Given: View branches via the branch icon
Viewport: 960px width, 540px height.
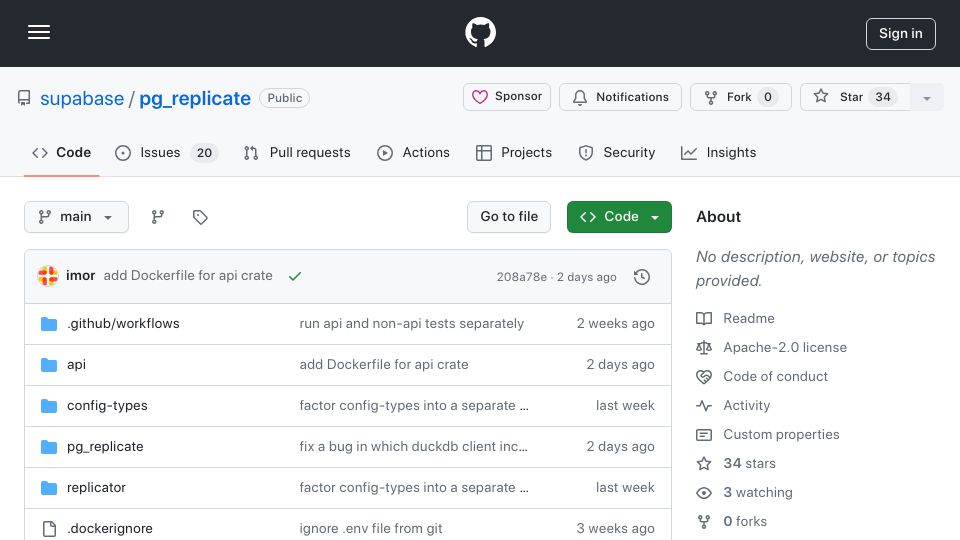Looking at the screenshot, I should coord(158,217).
